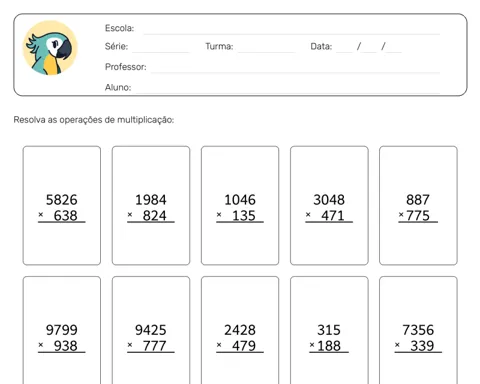Screen dimensions: 480x384
Task: Click the 1046 × 135 problem card
Action: point(240,205)
